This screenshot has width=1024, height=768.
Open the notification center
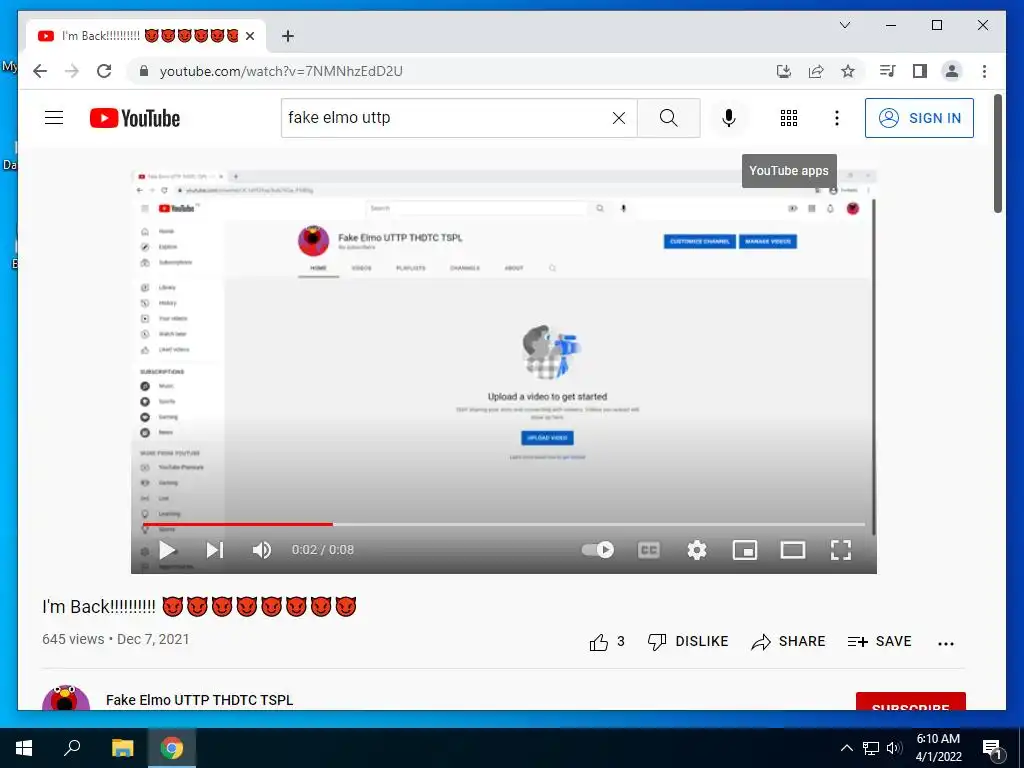pyautogui.click(x=993, y=748)
